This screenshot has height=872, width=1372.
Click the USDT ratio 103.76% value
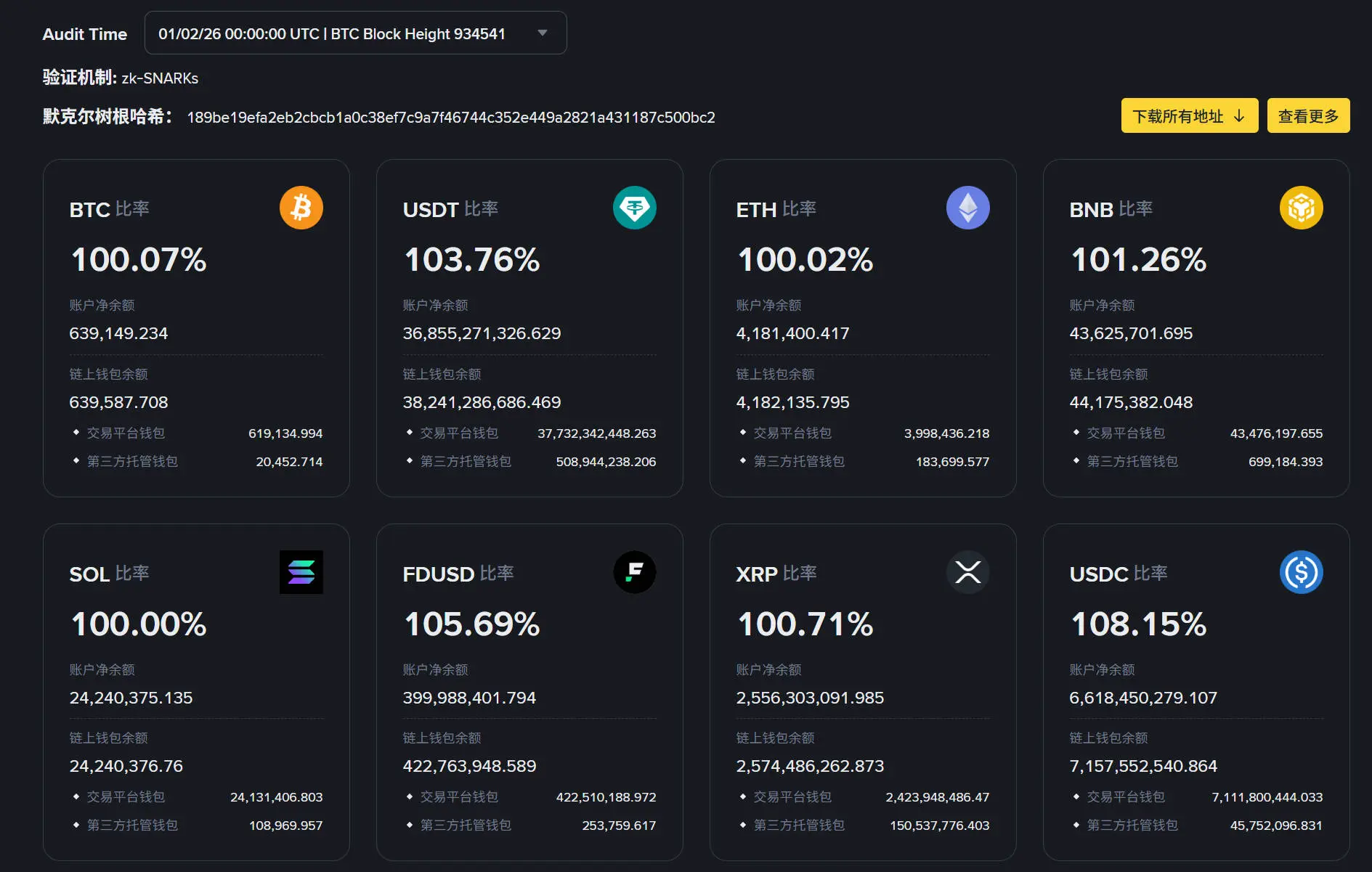[471, 258]
